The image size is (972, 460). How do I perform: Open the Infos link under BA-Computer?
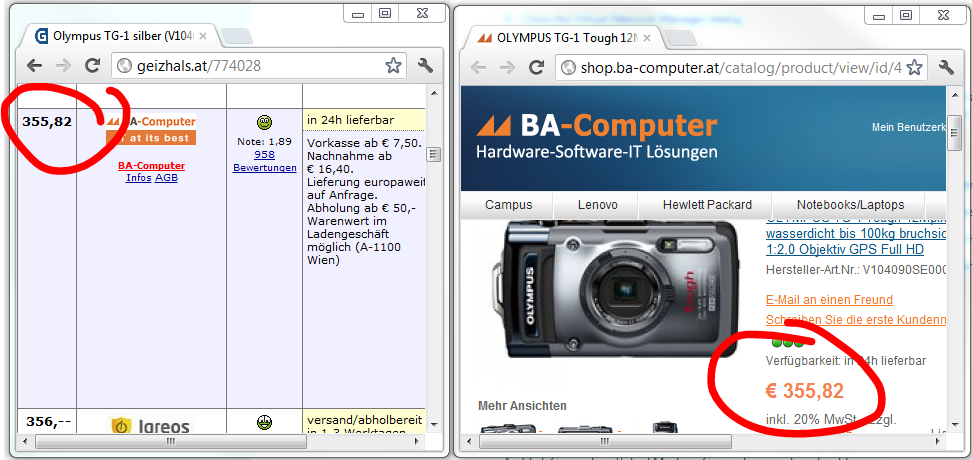point(138,178)
